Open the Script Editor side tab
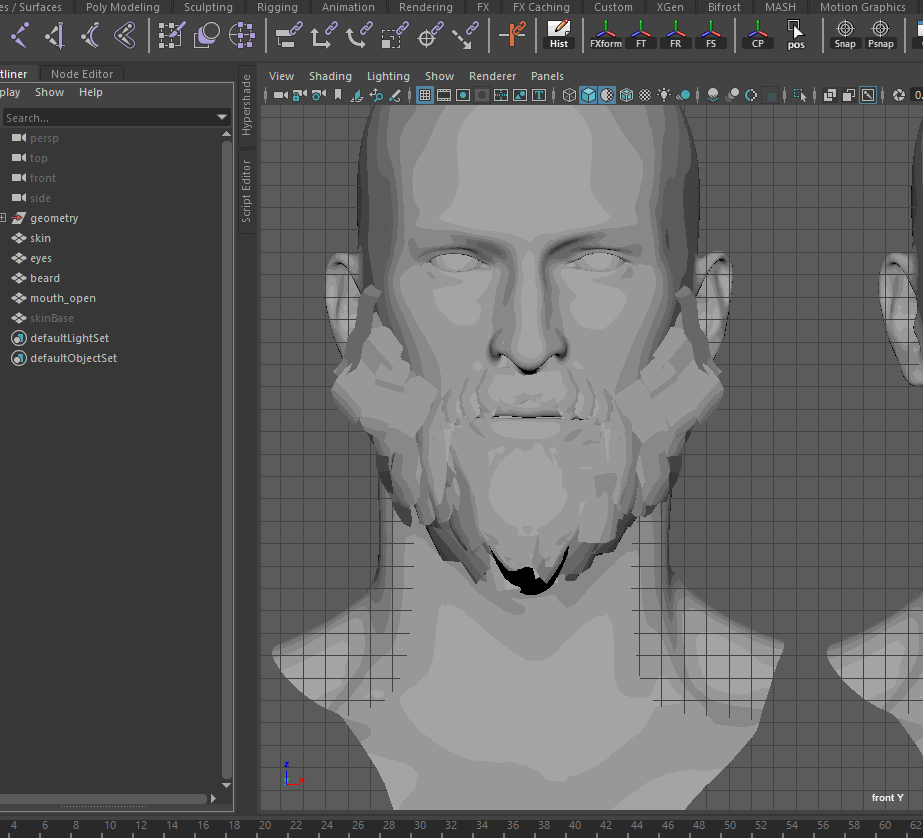Screen dimensions: 923x838 point(247,191)
